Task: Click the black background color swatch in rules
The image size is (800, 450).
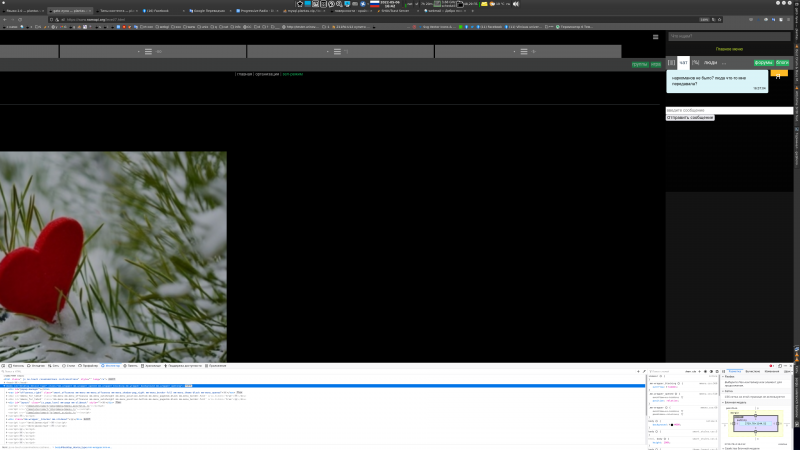Action: click(672, 424)
